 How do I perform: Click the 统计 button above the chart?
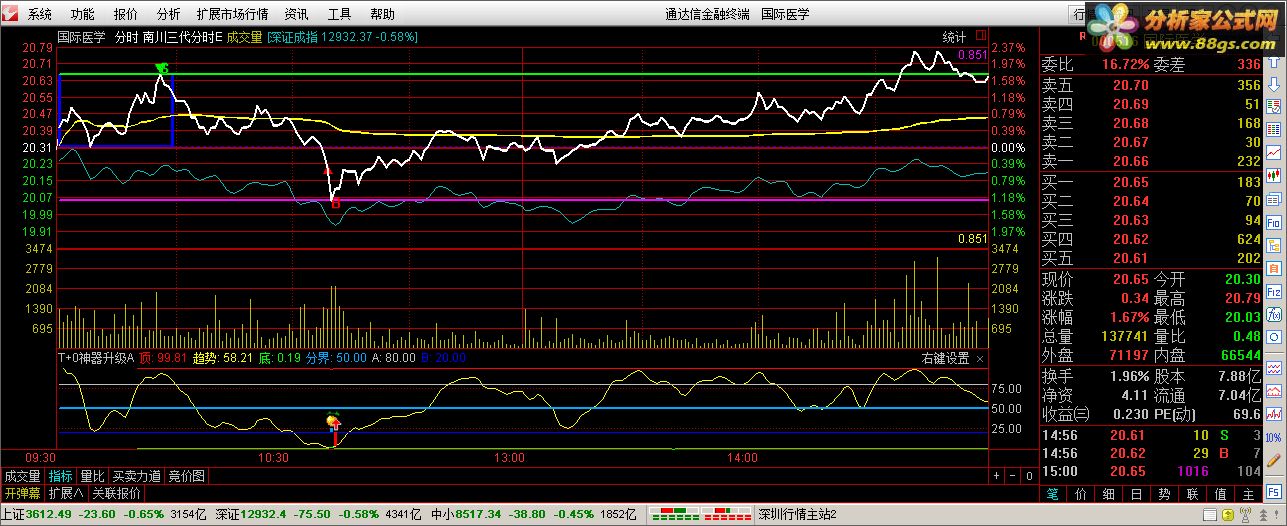pos(954,37)
